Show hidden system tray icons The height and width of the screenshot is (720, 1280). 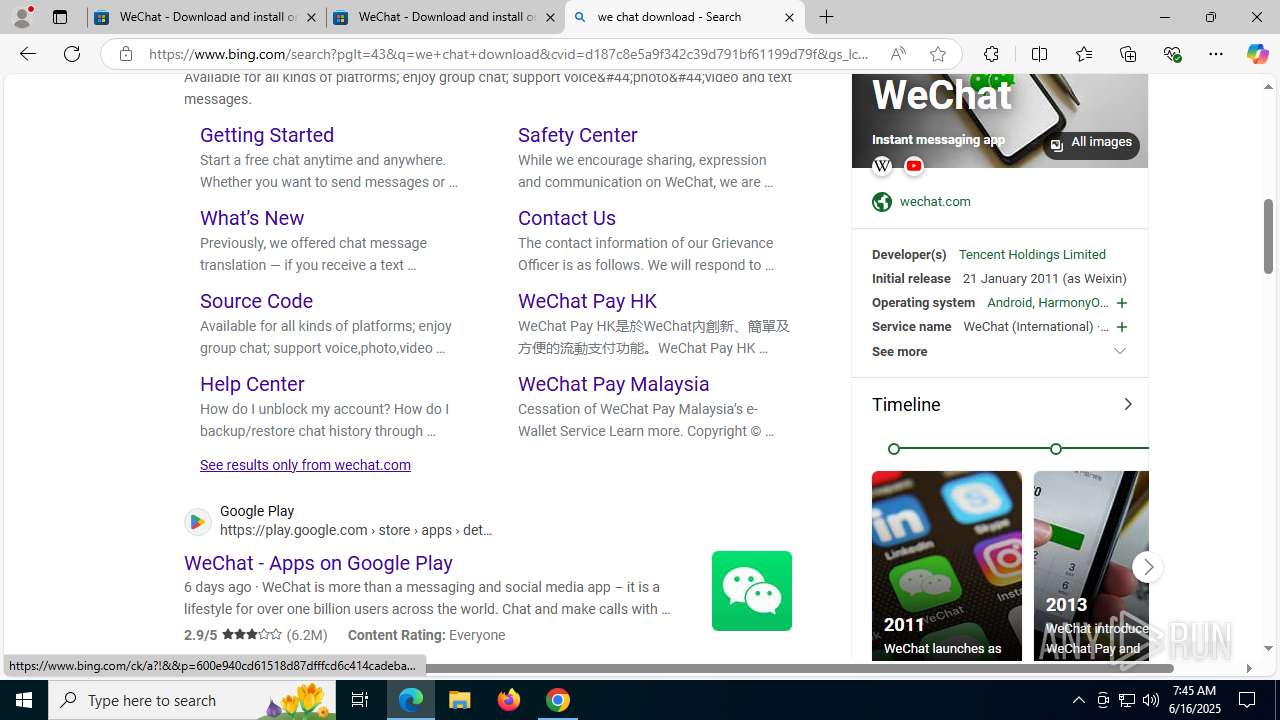click(x=1078, y=700)
